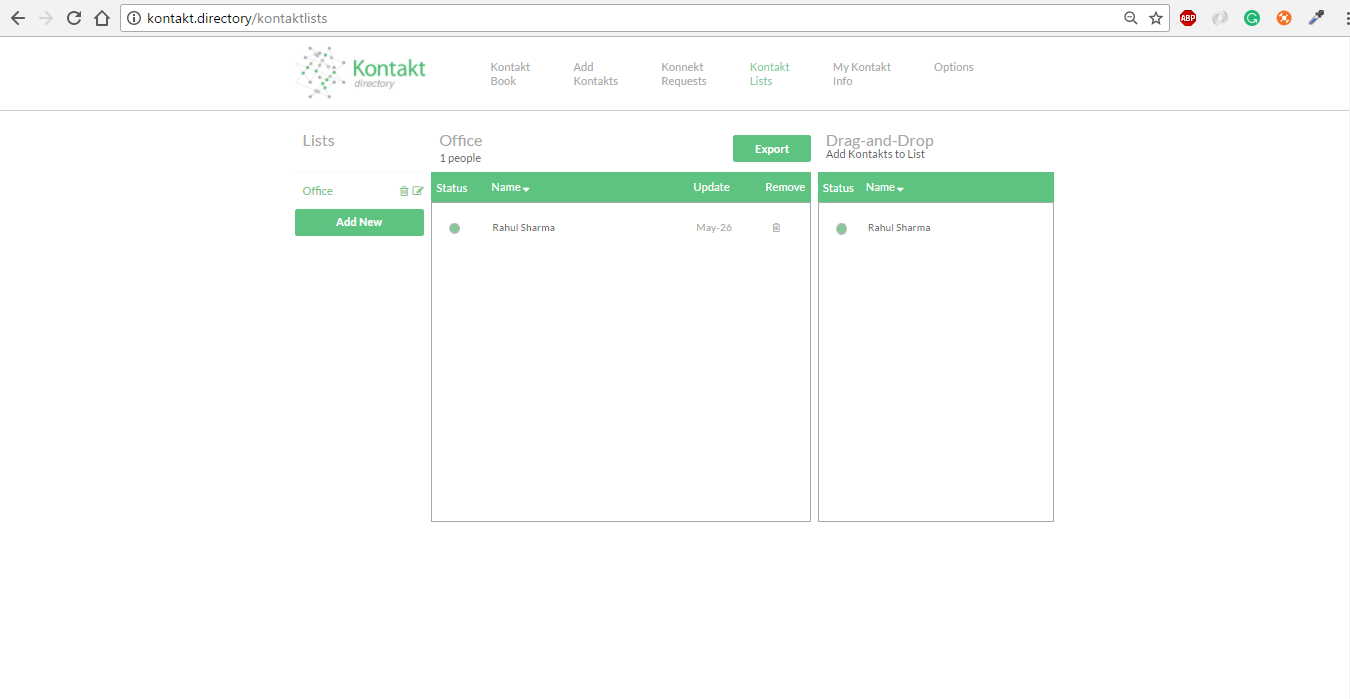Click the Lists sidebar heading
Image resolution: width=1350 pixels, height=699 pixels.
pos(318,141)
